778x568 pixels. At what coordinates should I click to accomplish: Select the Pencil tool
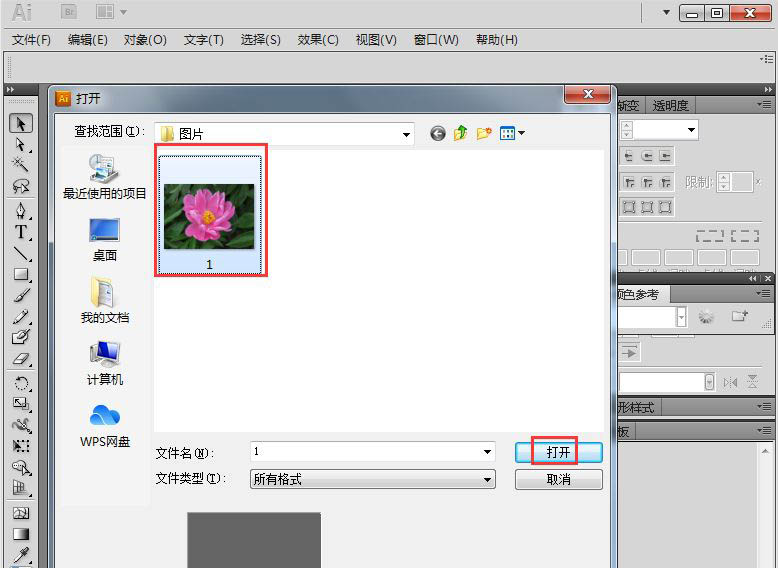point(21,316)
